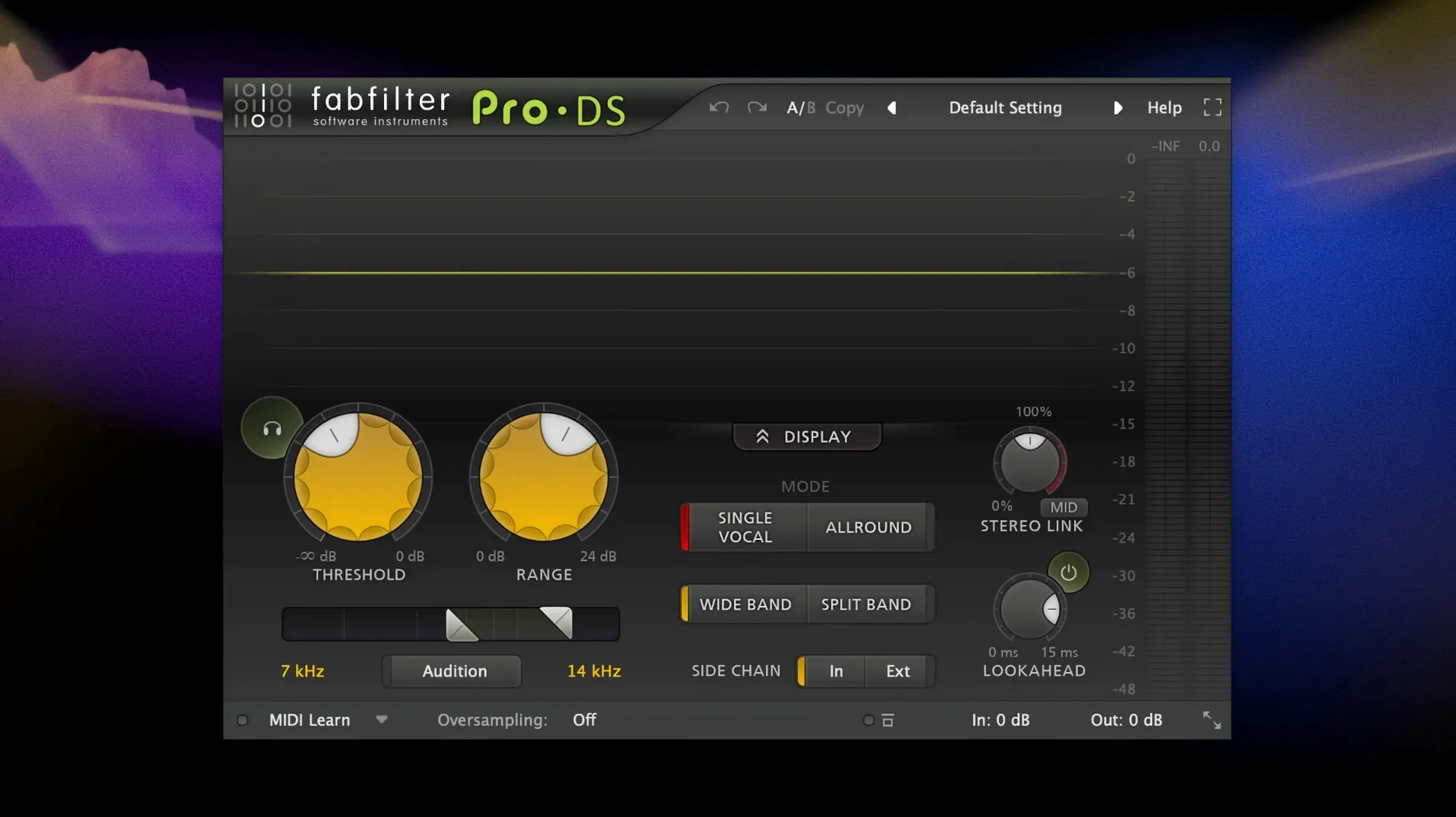Image resolution: width=1456 pixels, height=817 pixels.
Task: Toggle the MID stereo link button
Action: click(x=1063, y=507)
